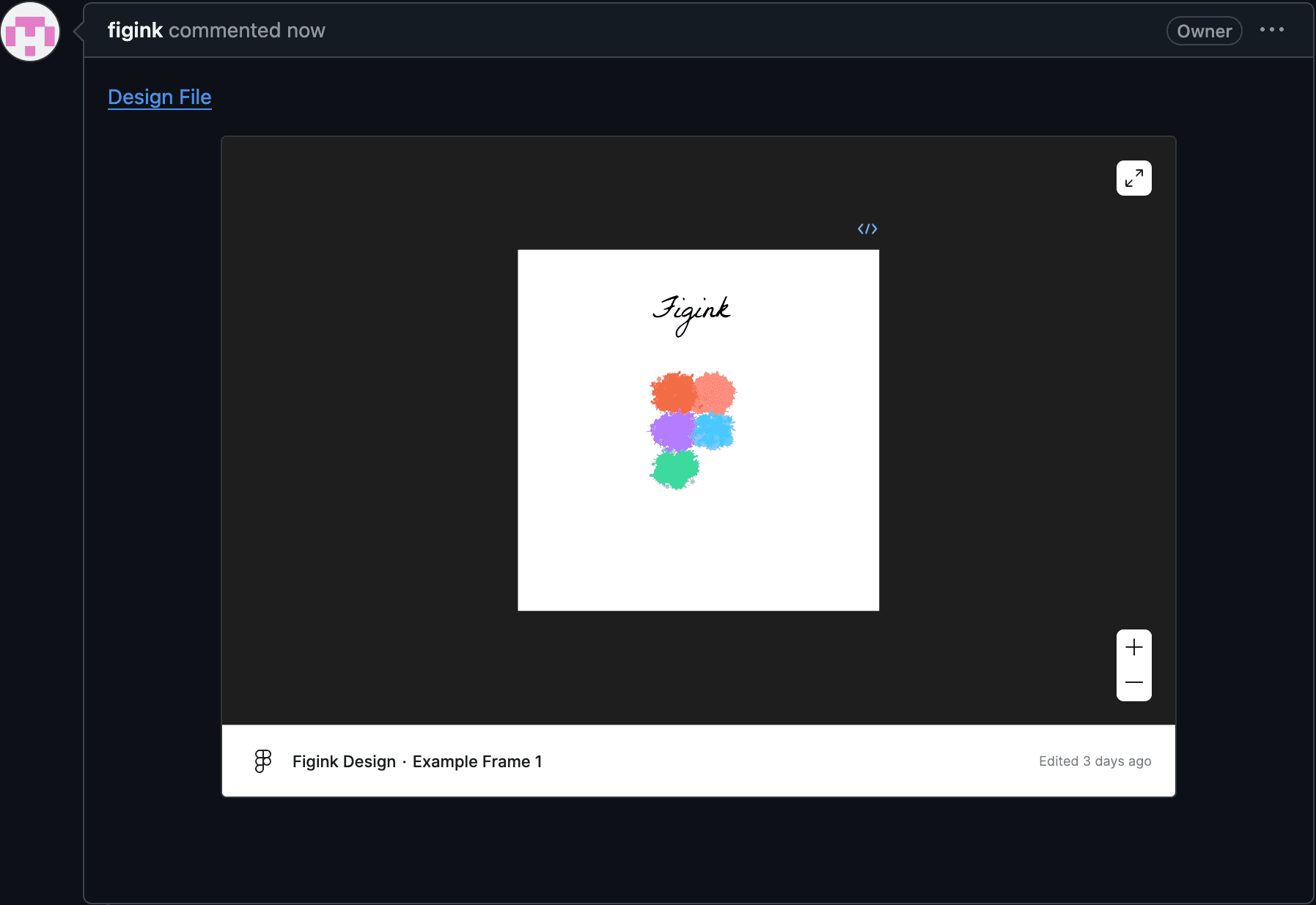Open the Figink Design file name
1316x905 pixels.
click(x=344, y=761)
